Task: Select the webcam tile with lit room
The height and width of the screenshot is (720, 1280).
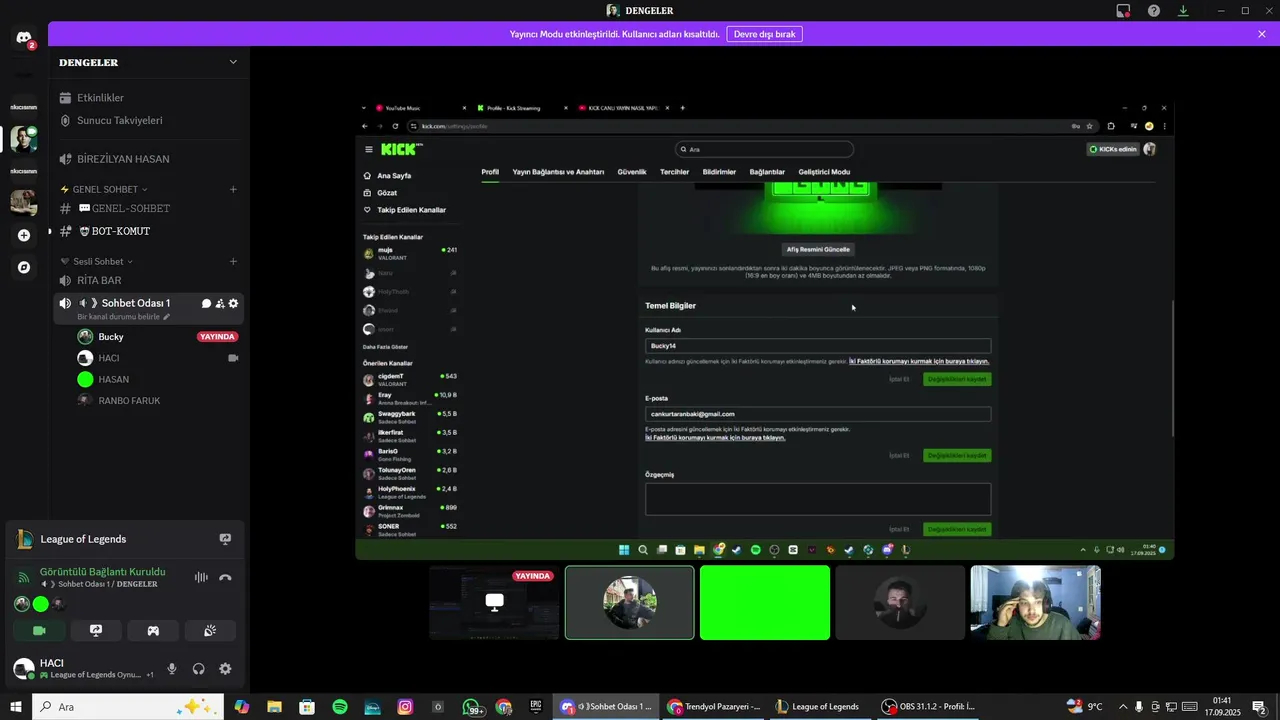Action: [1035, 602]
